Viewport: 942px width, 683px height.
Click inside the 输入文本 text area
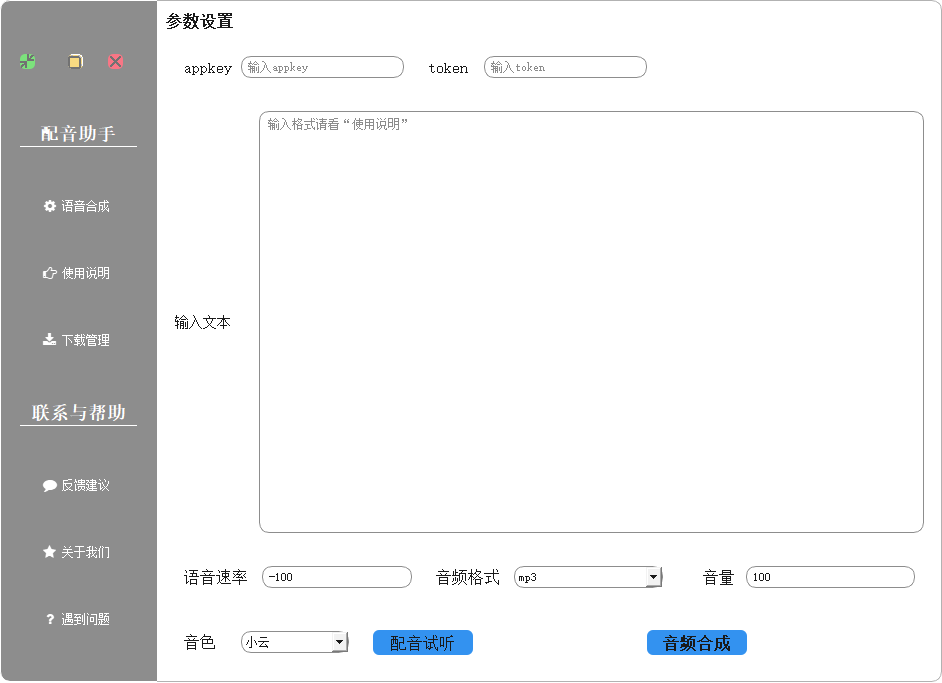tap(591, 322)
